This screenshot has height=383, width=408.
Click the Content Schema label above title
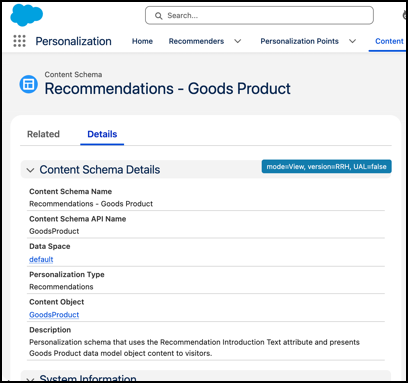tap(73, 74)
